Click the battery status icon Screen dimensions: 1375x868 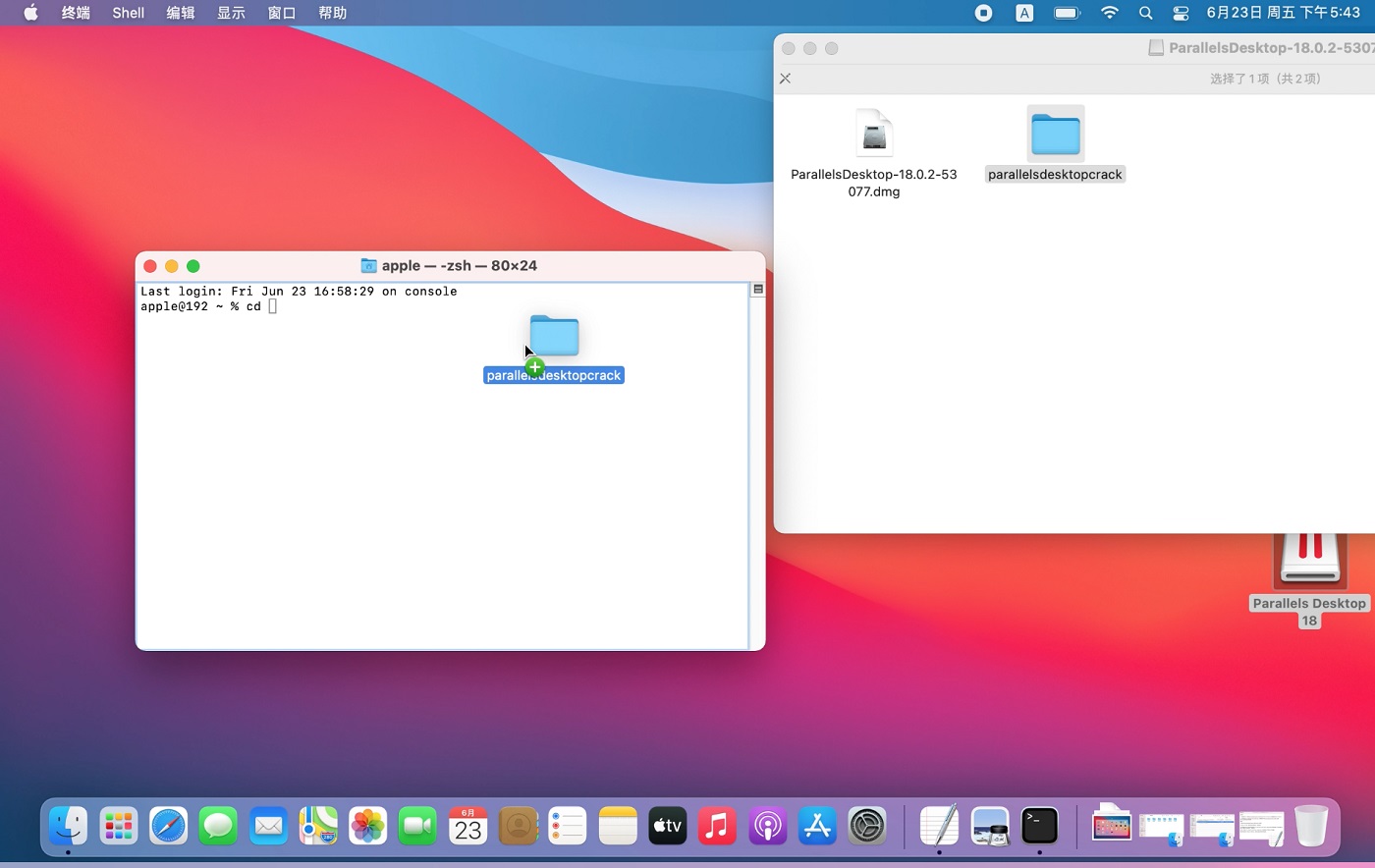1068,13
